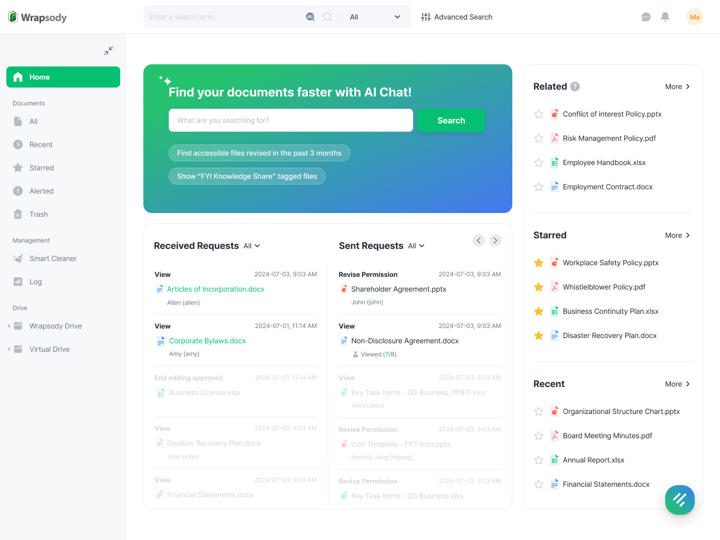Star Employment Contract.docx
Screen dimensions: 720x540
539,187
